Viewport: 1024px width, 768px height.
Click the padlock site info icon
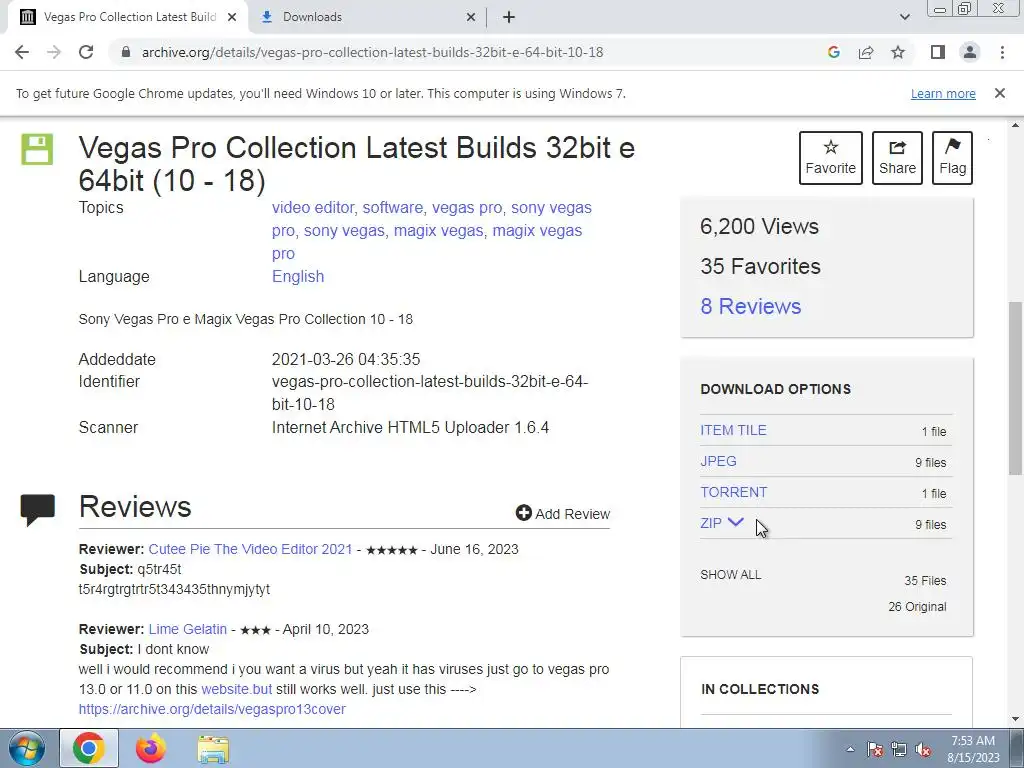tap(126, 52)
